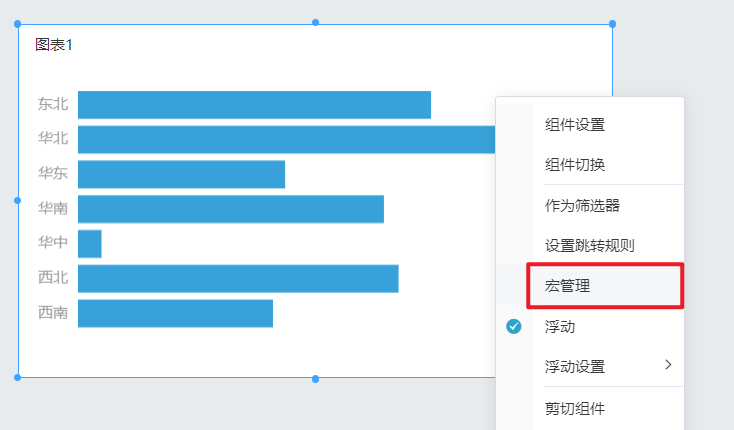Select 组件切换 menu entry
Viewport: 734px width, 430px height.
(x=575, y=165)
